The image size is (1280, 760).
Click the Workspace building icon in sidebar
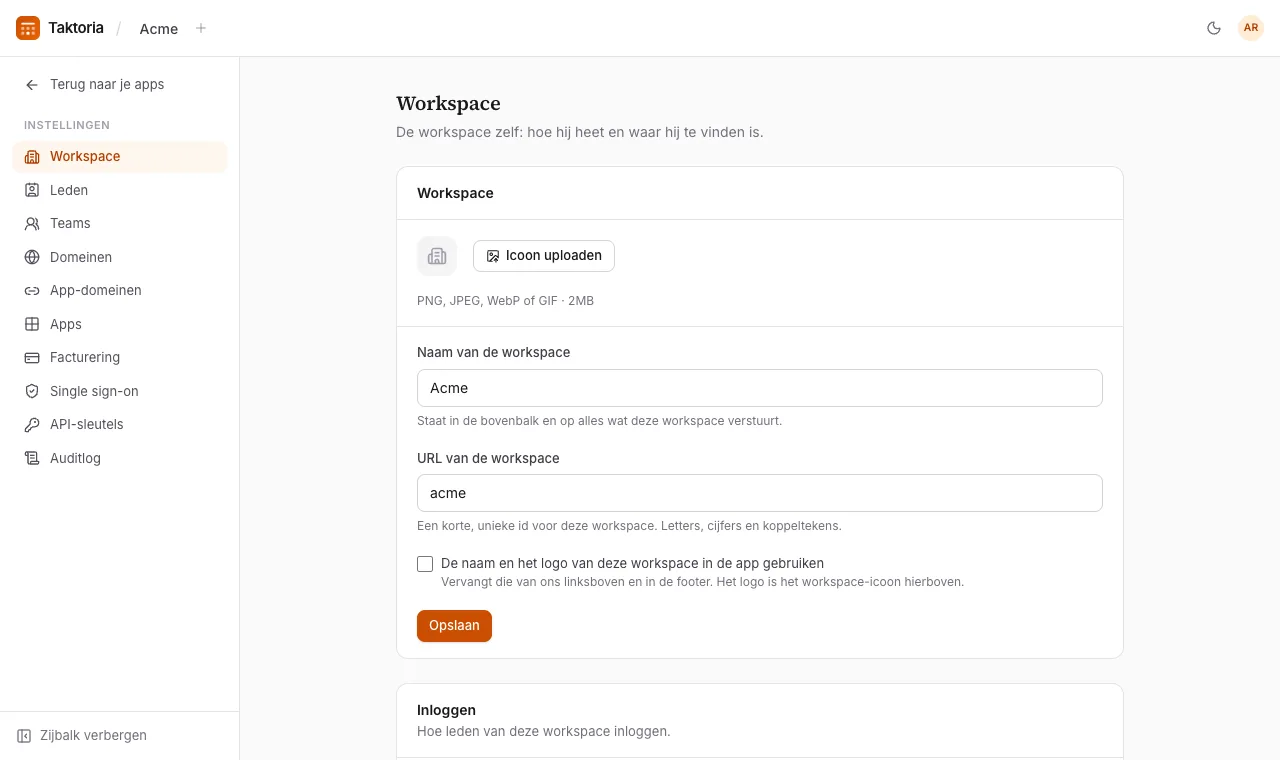[x=32, y=157]
